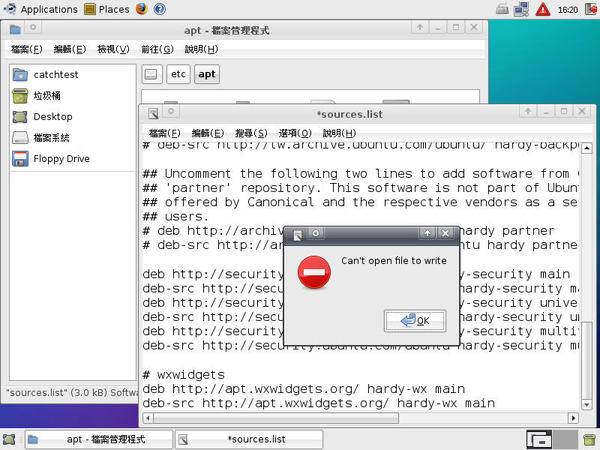Open the editor 編輯(E) menu

point(208,133)
